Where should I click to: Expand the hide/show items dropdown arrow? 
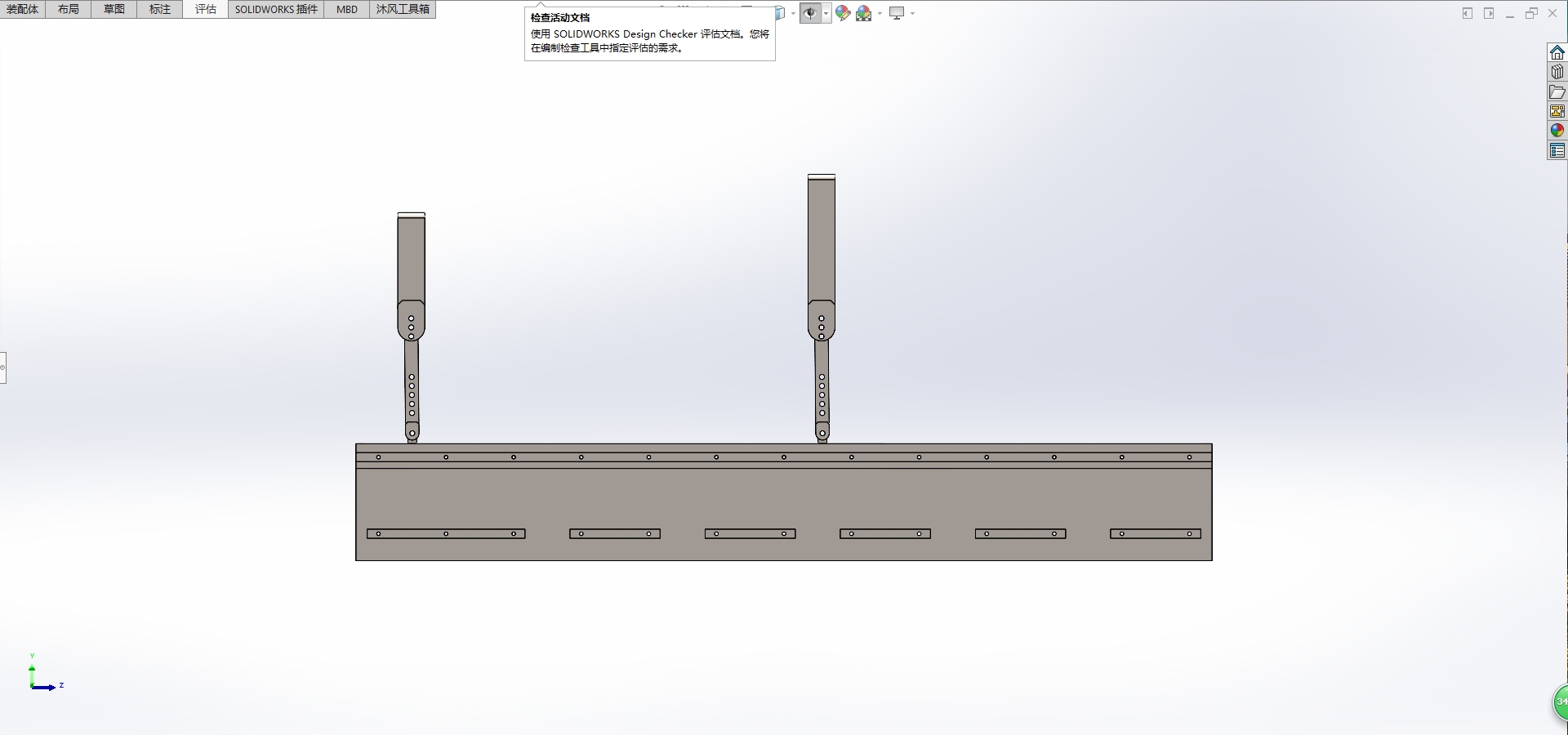(826, 13)
